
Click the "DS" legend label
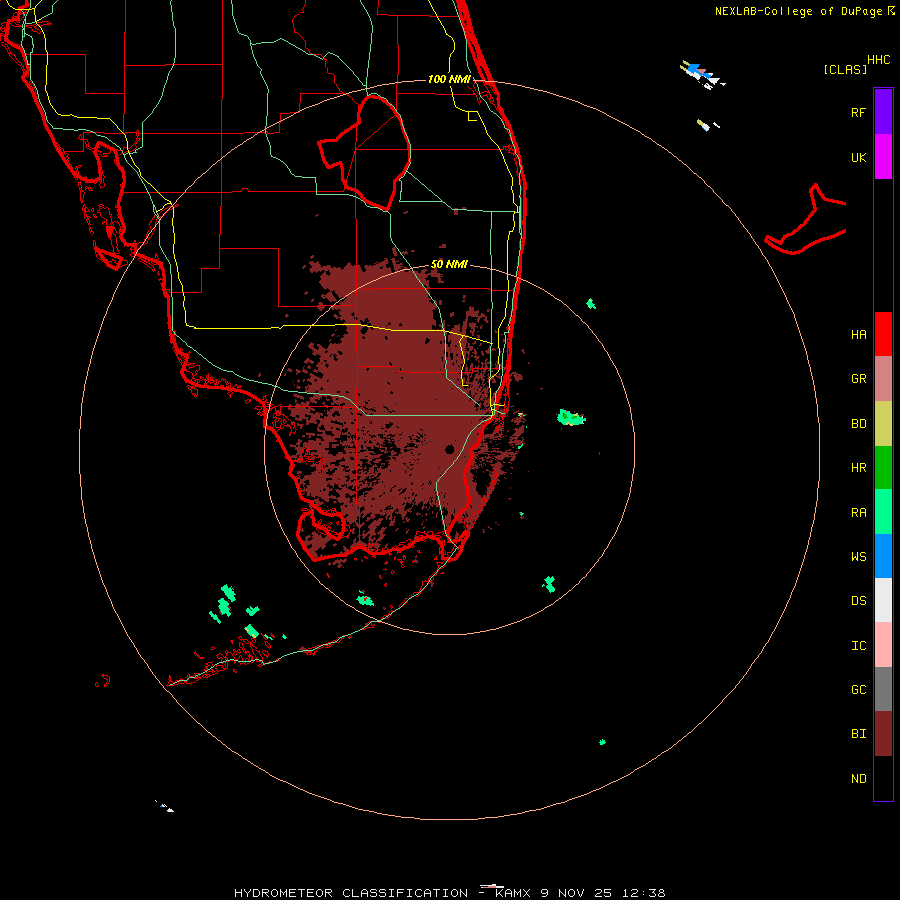click(858, 601)
